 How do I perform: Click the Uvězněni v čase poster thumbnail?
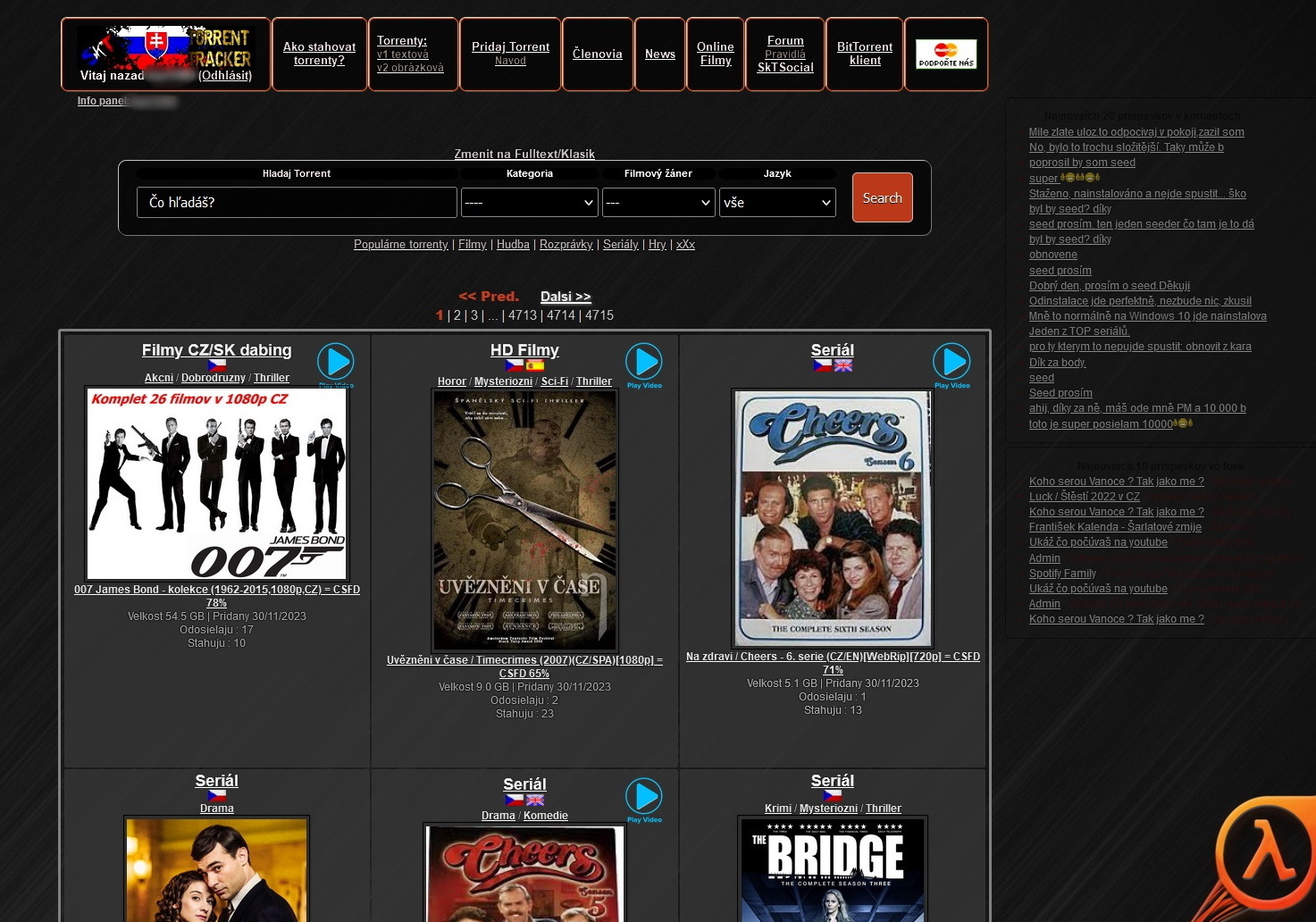point(524,520)
